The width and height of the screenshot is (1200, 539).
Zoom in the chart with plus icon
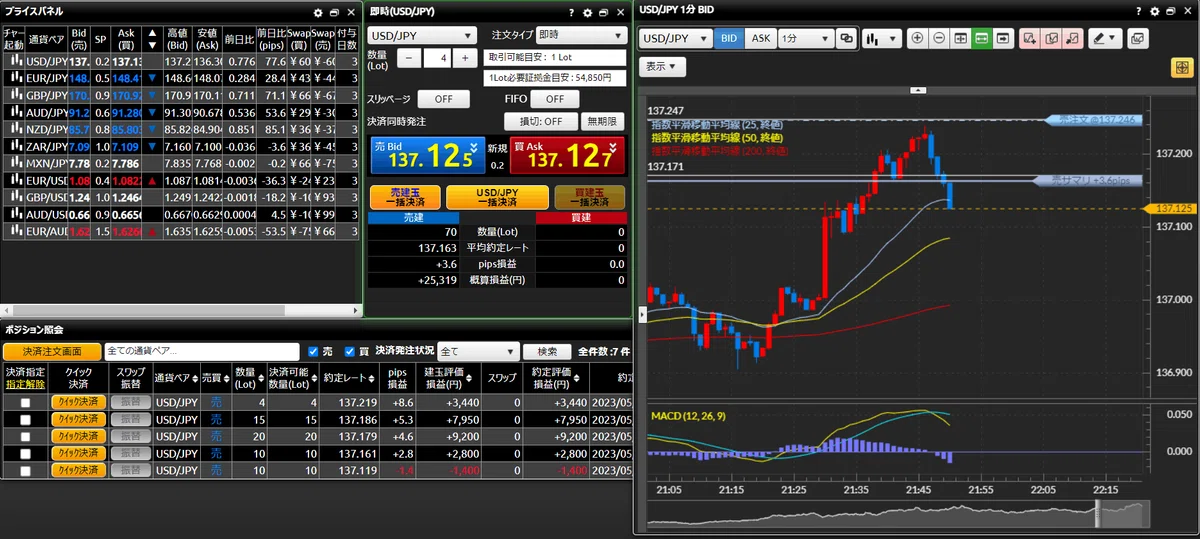tap(918, 38)
